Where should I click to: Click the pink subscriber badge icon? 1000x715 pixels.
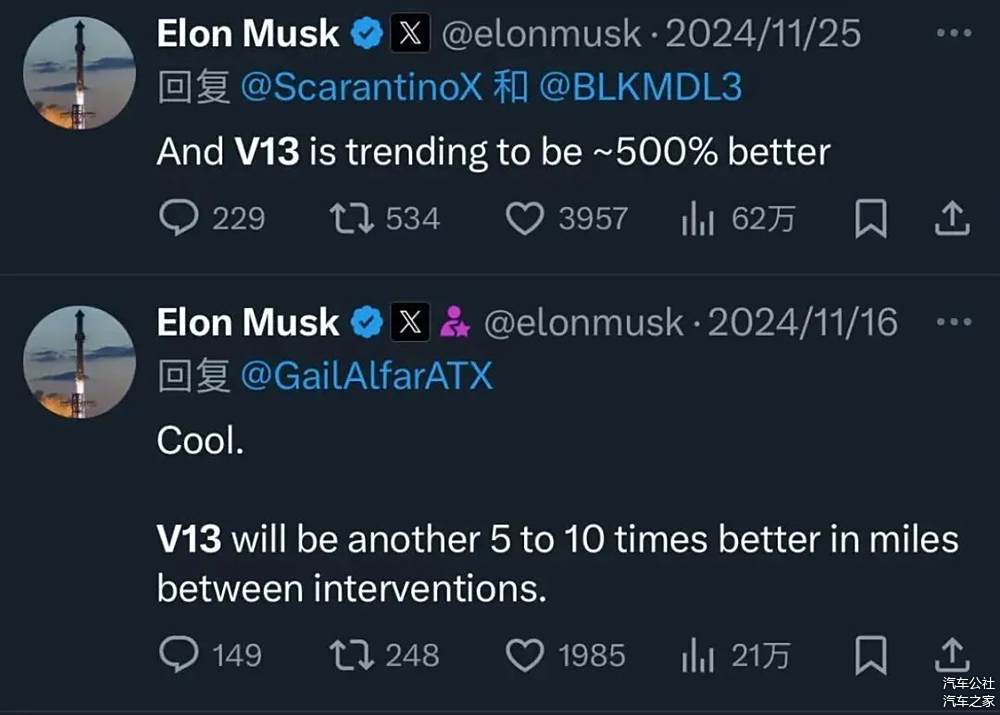[455, 321]
